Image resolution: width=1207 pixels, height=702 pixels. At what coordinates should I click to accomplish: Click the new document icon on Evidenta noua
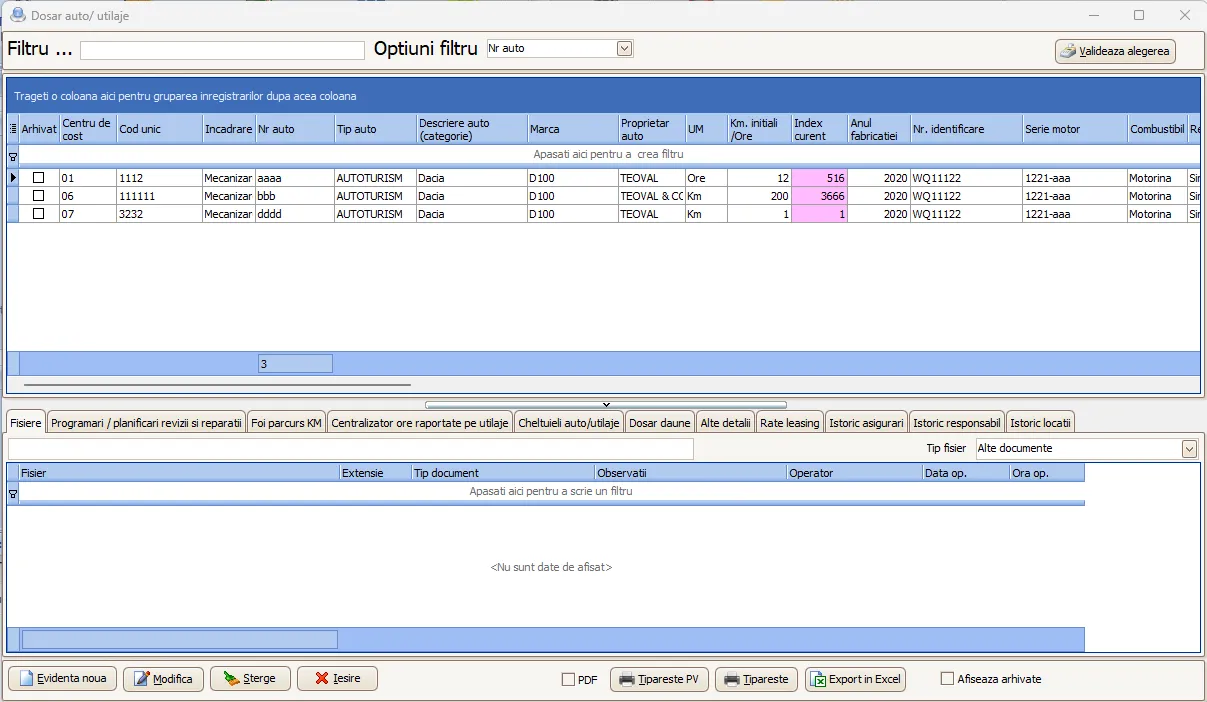tap(26, 679)
